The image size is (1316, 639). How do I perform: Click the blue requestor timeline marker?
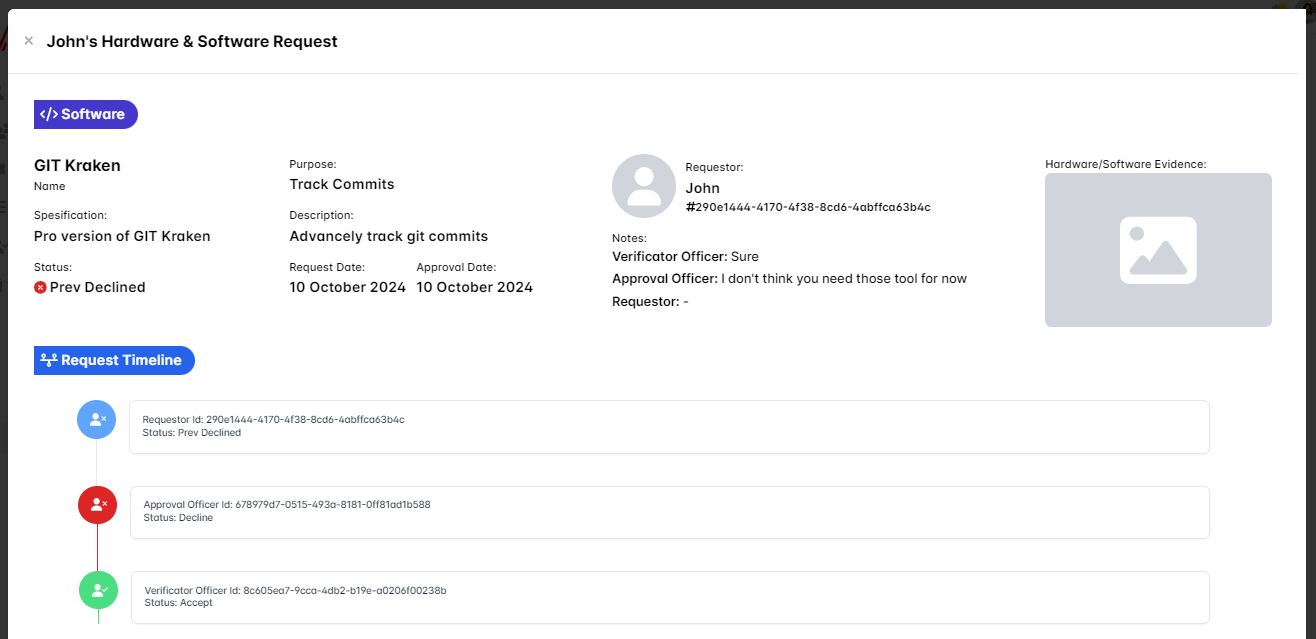[97, 419]
